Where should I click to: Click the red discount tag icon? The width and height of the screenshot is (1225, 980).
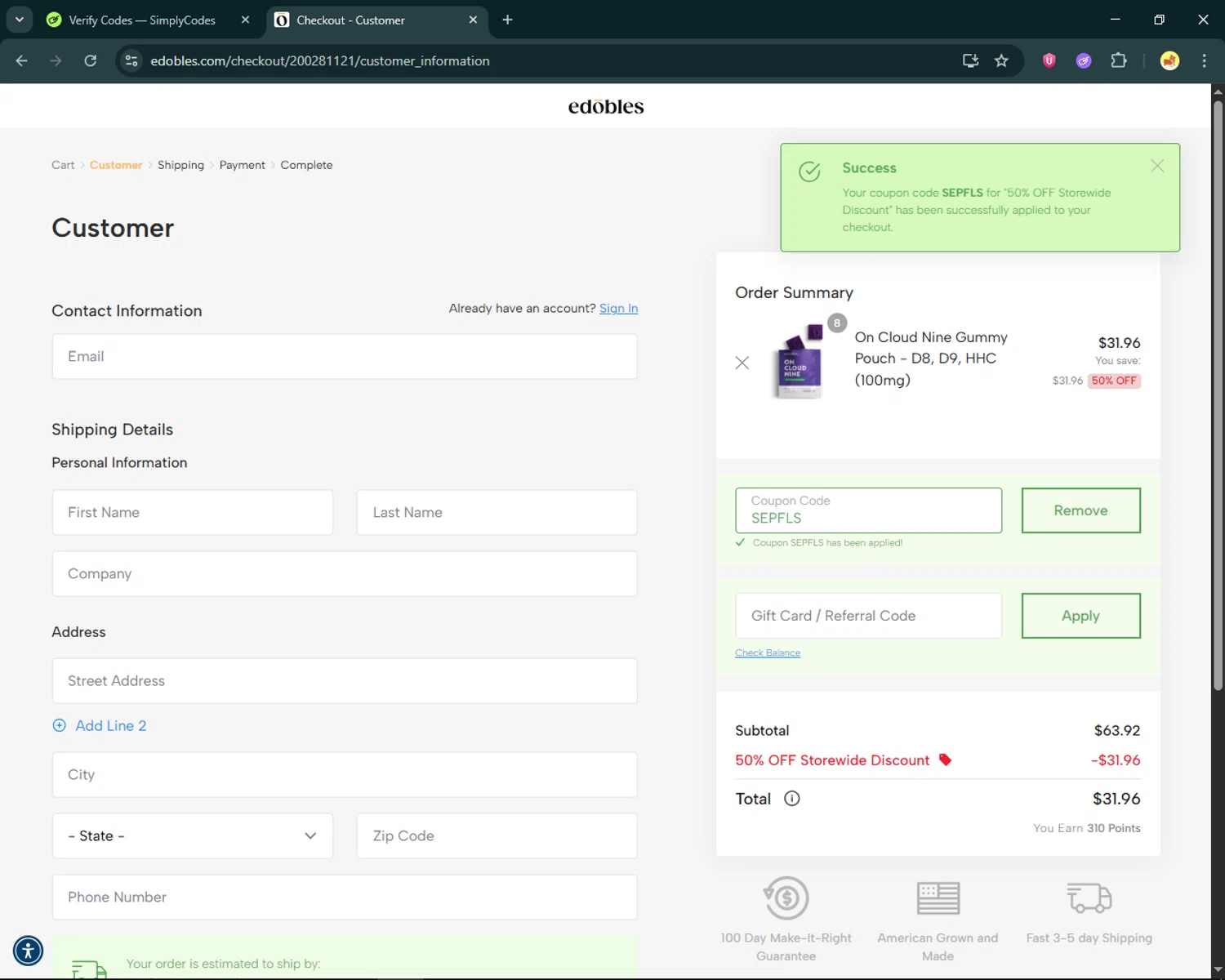pos(945,760)
